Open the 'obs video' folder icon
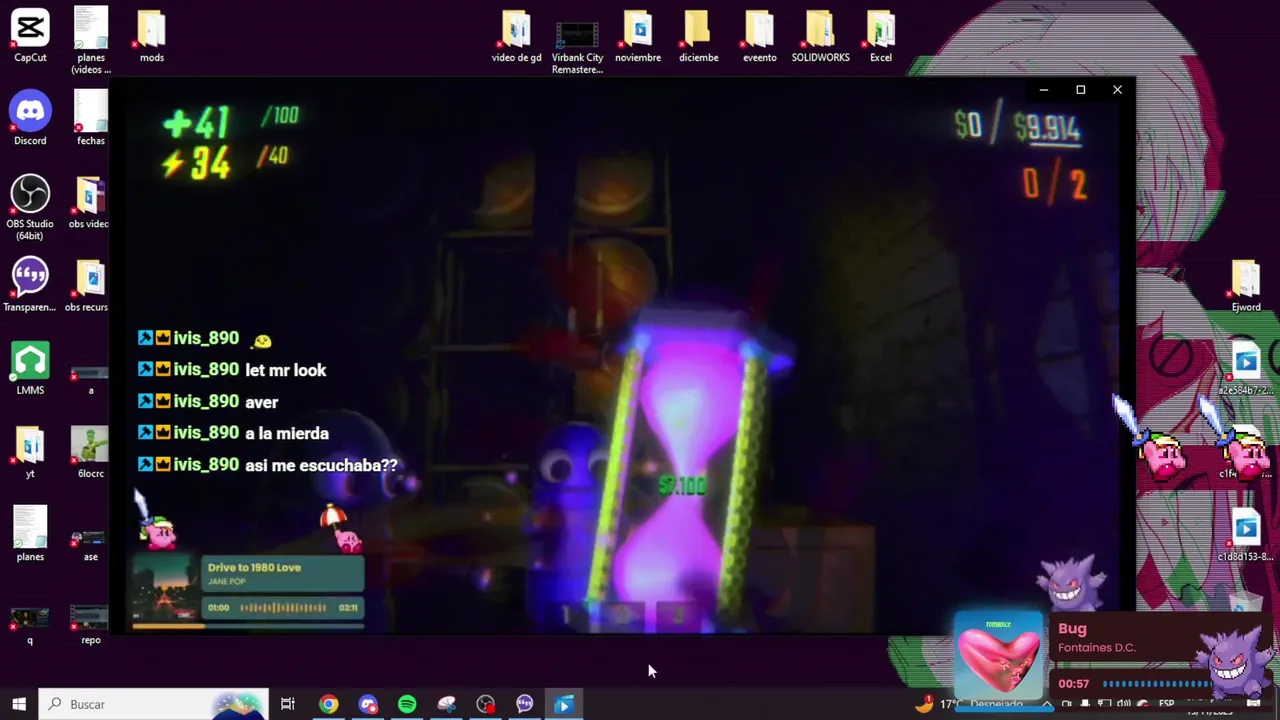 89,202
